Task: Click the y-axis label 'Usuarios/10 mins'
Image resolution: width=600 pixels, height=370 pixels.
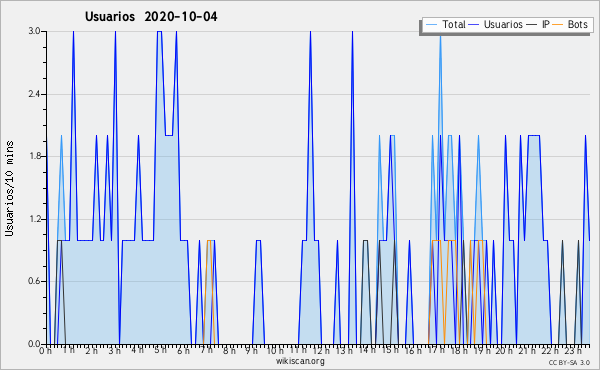Action: coord(9,189)
